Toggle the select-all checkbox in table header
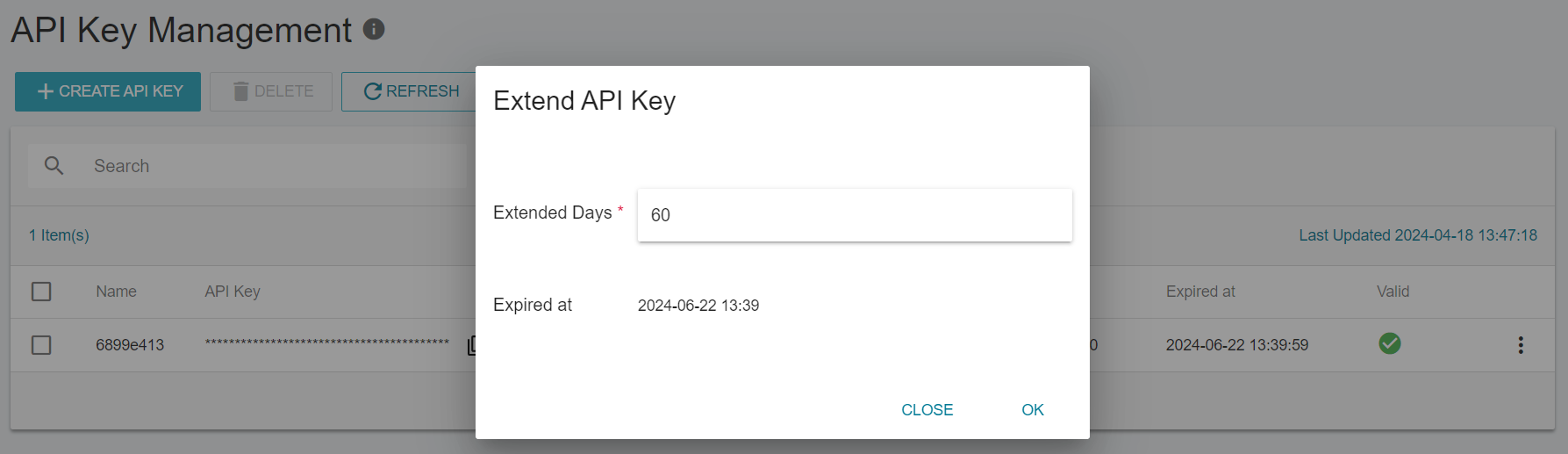 [x=41, y=292]
